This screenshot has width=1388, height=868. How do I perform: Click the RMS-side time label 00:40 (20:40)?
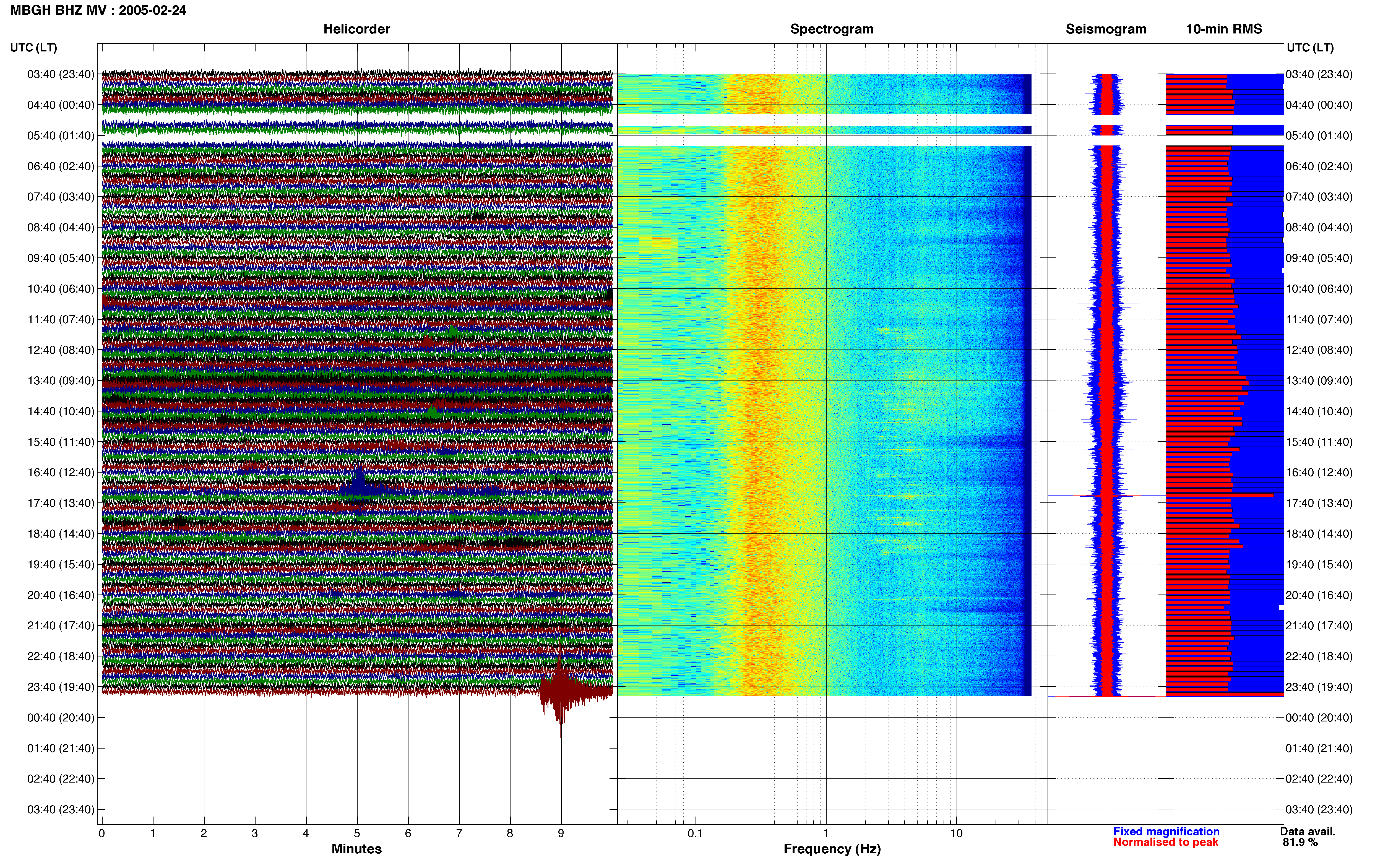[x=1319, y=718]
